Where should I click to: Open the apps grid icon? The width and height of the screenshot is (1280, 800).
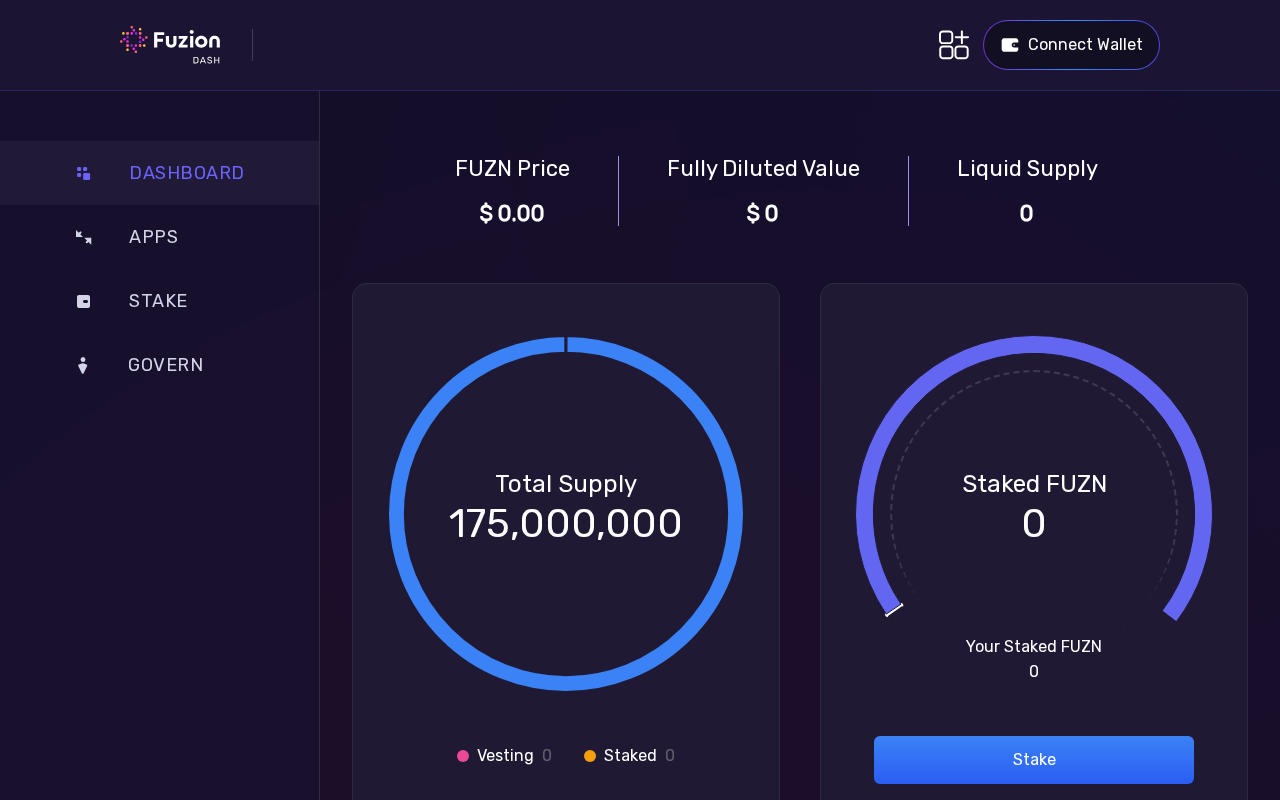[x=953, y=45]
